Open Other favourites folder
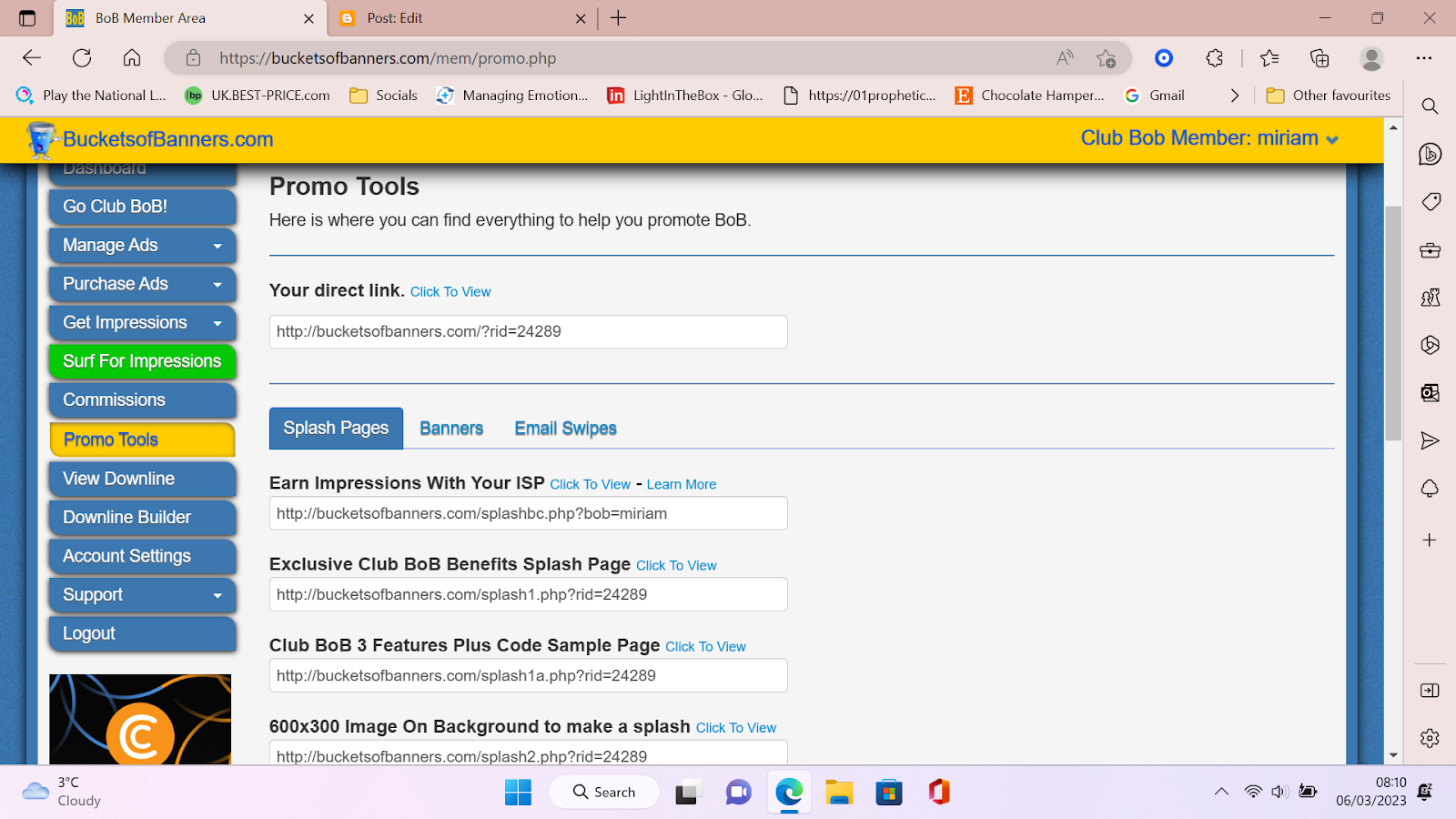 [1329, 96]
